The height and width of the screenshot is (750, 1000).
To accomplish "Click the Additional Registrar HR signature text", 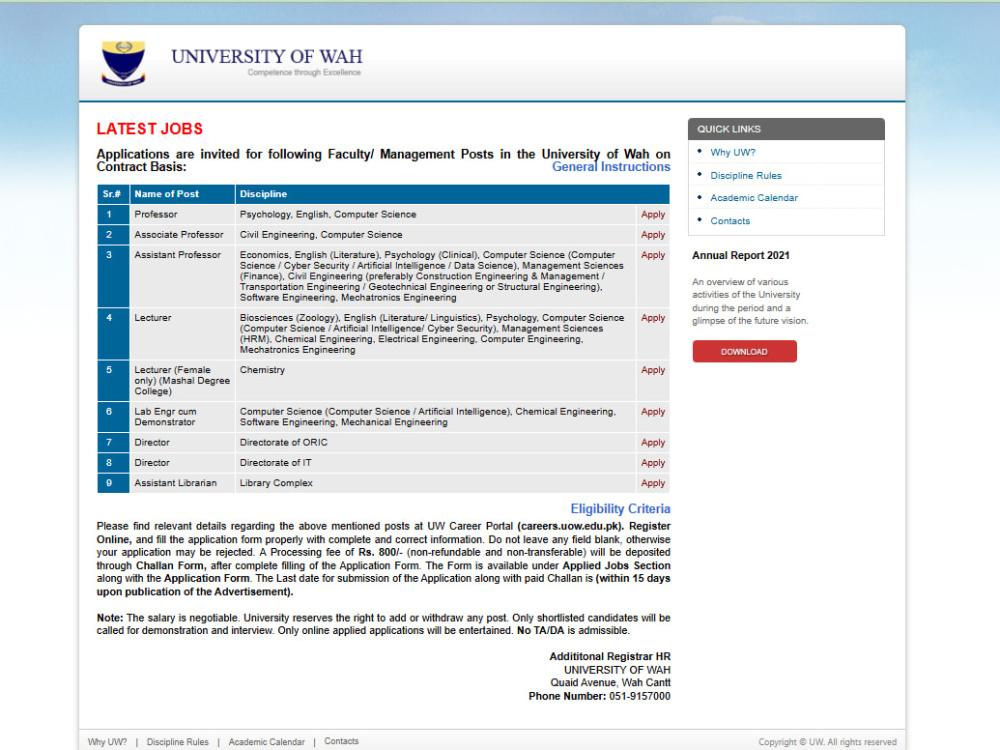I will coord(610,657).
